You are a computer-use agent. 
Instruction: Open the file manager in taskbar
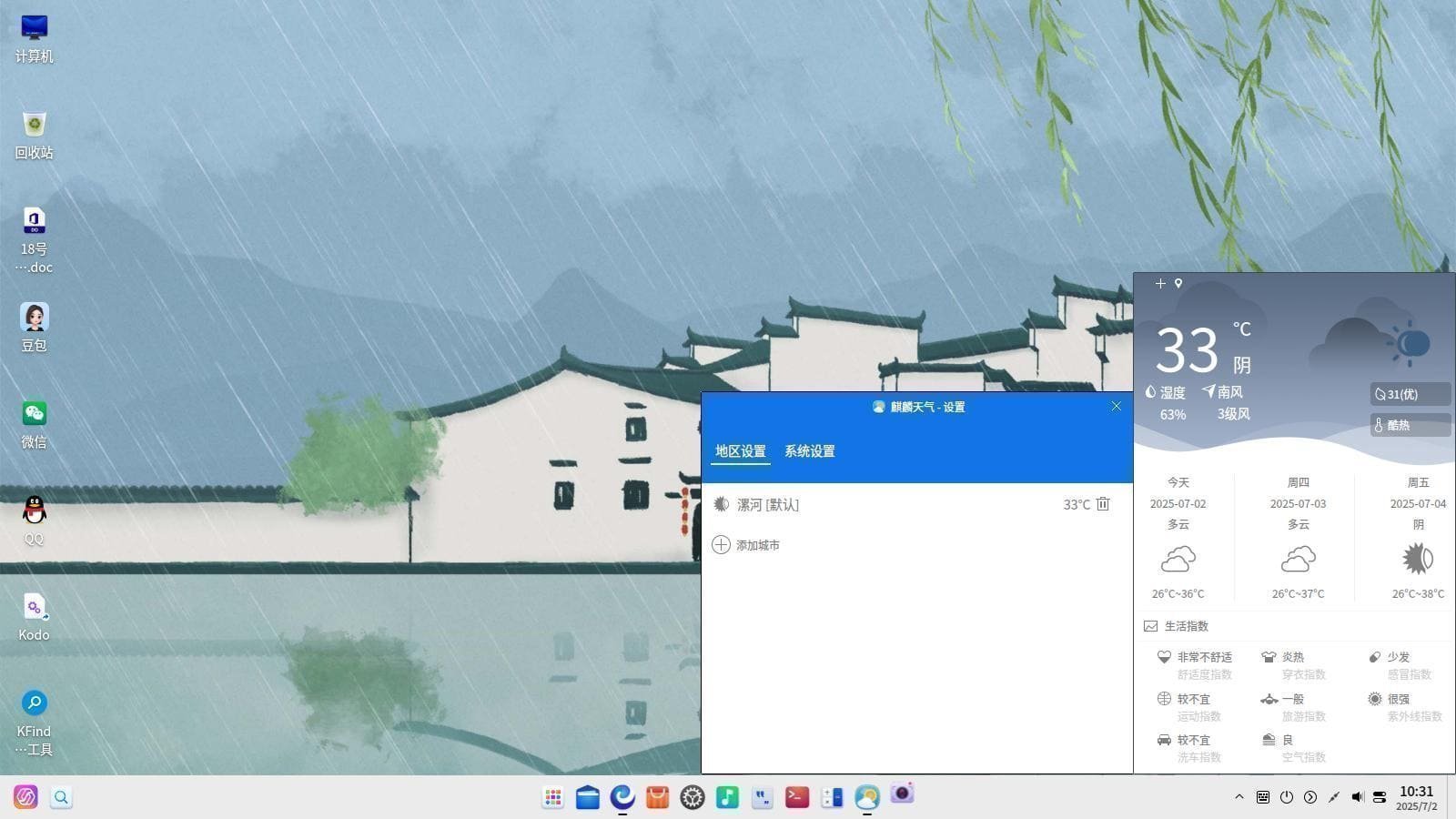click(588, 797)
